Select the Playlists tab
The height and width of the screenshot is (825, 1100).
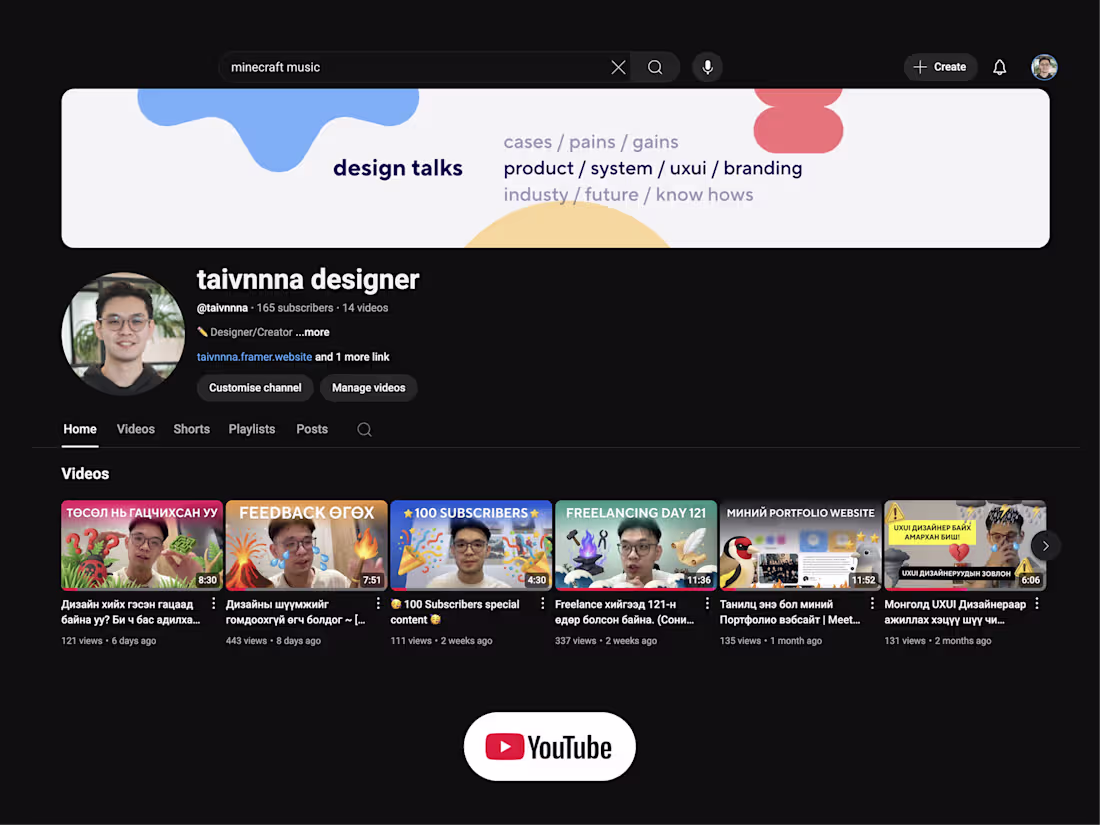point(251,429)
